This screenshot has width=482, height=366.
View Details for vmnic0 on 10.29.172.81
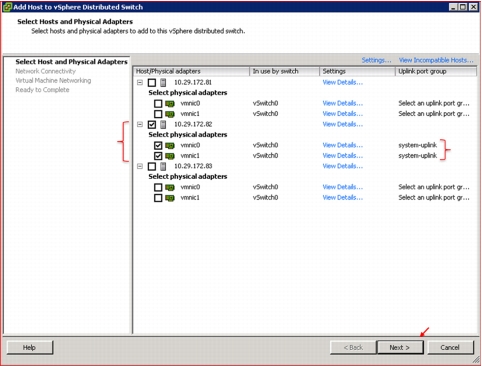(x=343, y=103)
